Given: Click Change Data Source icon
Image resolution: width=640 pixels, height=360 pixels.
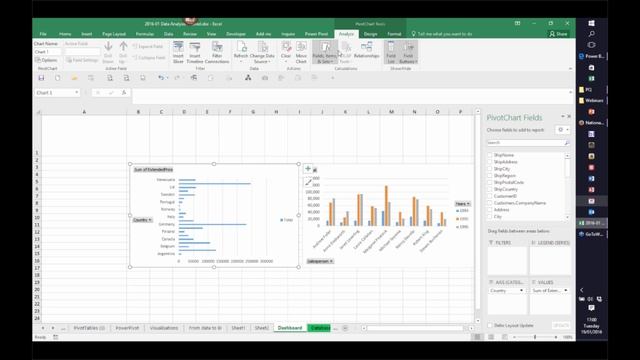Looking at the screenshot, I should 262,52.
